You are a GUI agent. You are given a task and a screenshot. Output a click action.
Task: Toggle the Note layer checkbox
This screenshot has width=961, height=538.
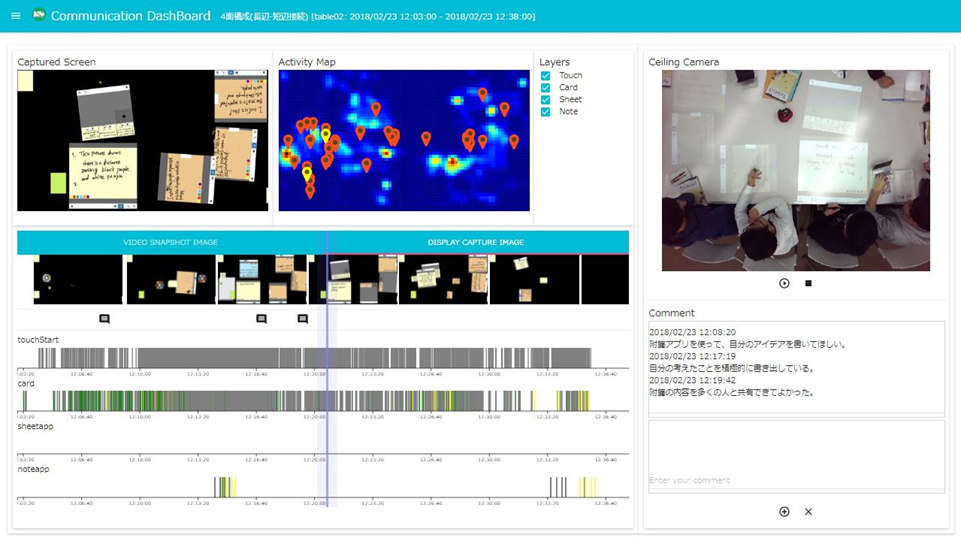click(x=545, y=112)
